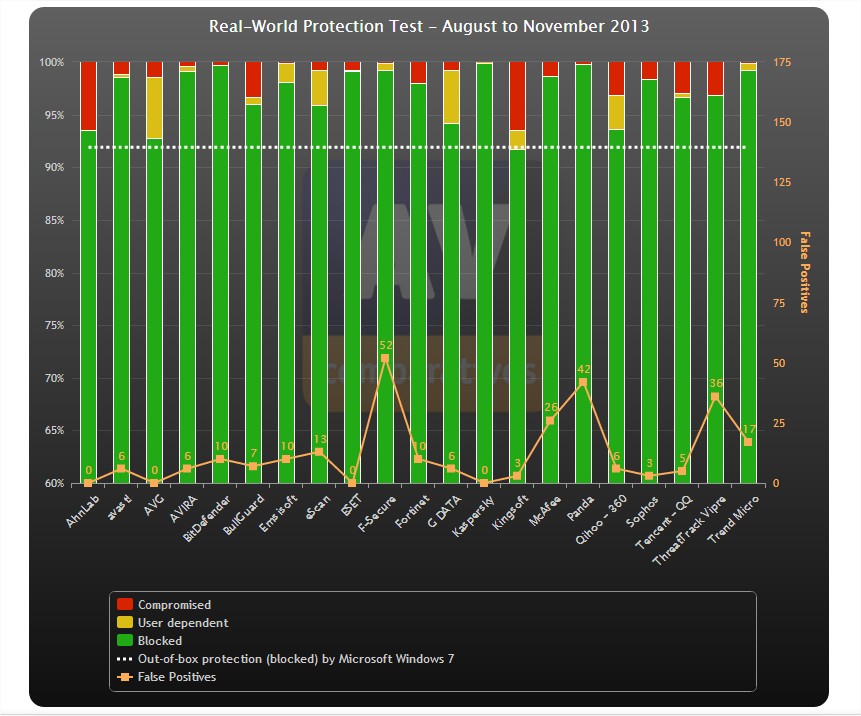Toggle the Blocked series legend label
Image resolution: width=861 pixels, height=716 pixels.
(160, 641)
